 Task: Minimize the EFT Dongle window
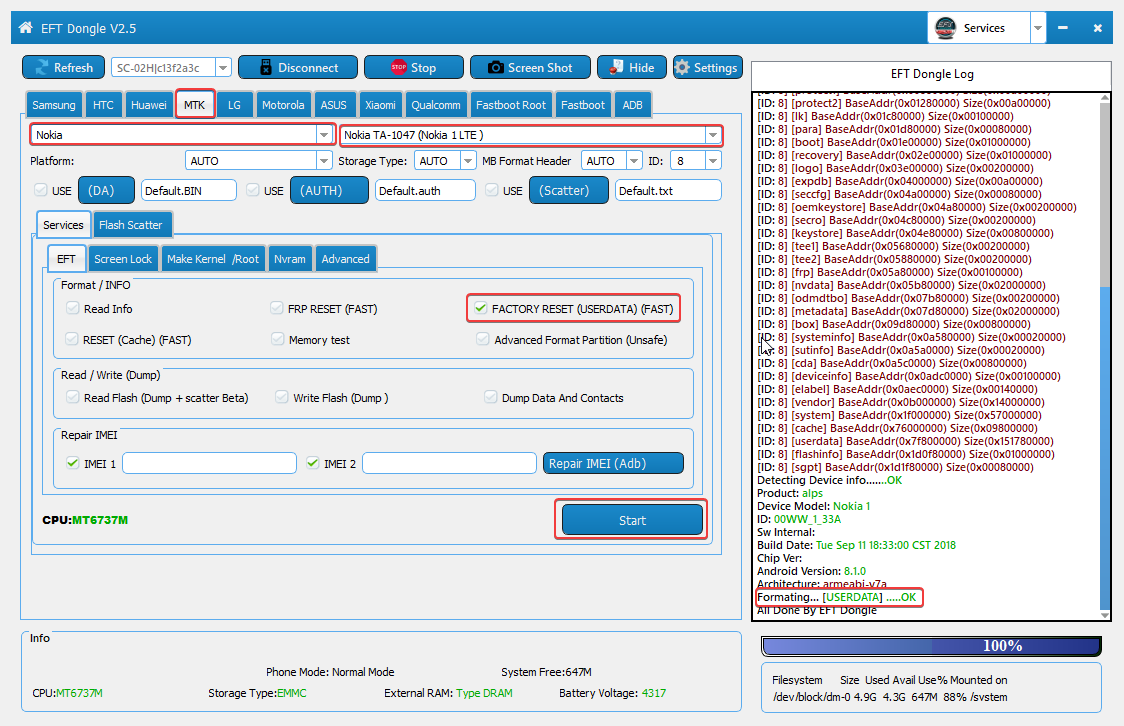click(1063, 28)
